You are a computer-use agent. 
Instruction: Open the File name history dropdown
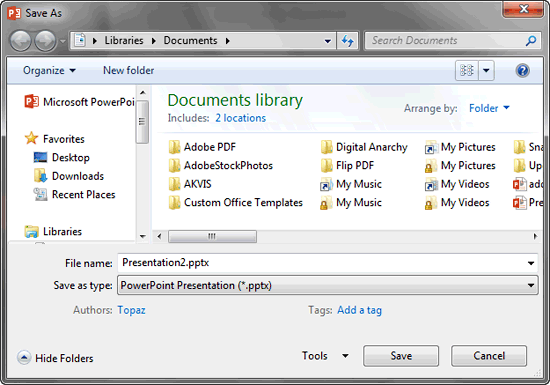tap(531, 263)
